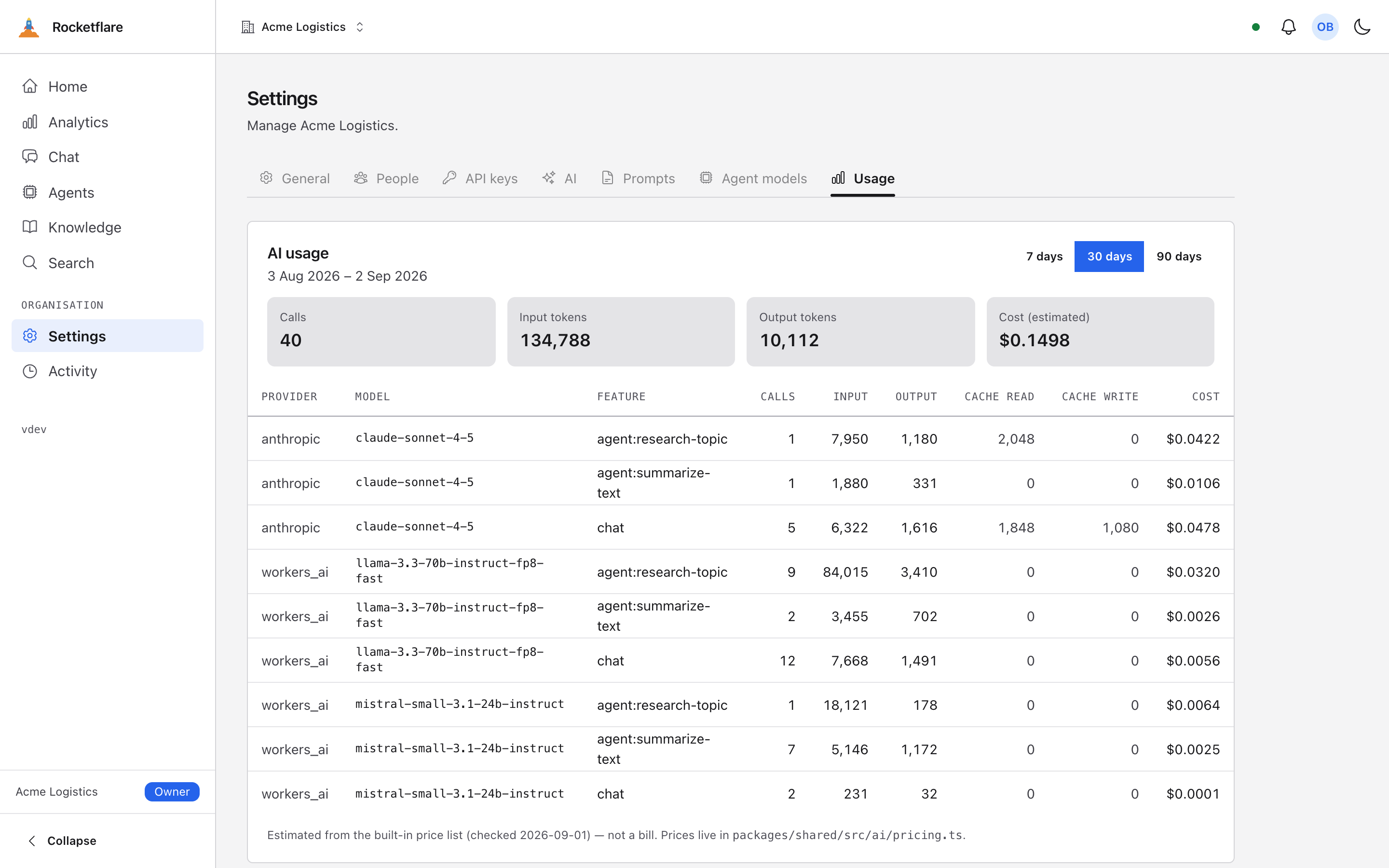Open the Home sidebar item

[x=108, y=87]
